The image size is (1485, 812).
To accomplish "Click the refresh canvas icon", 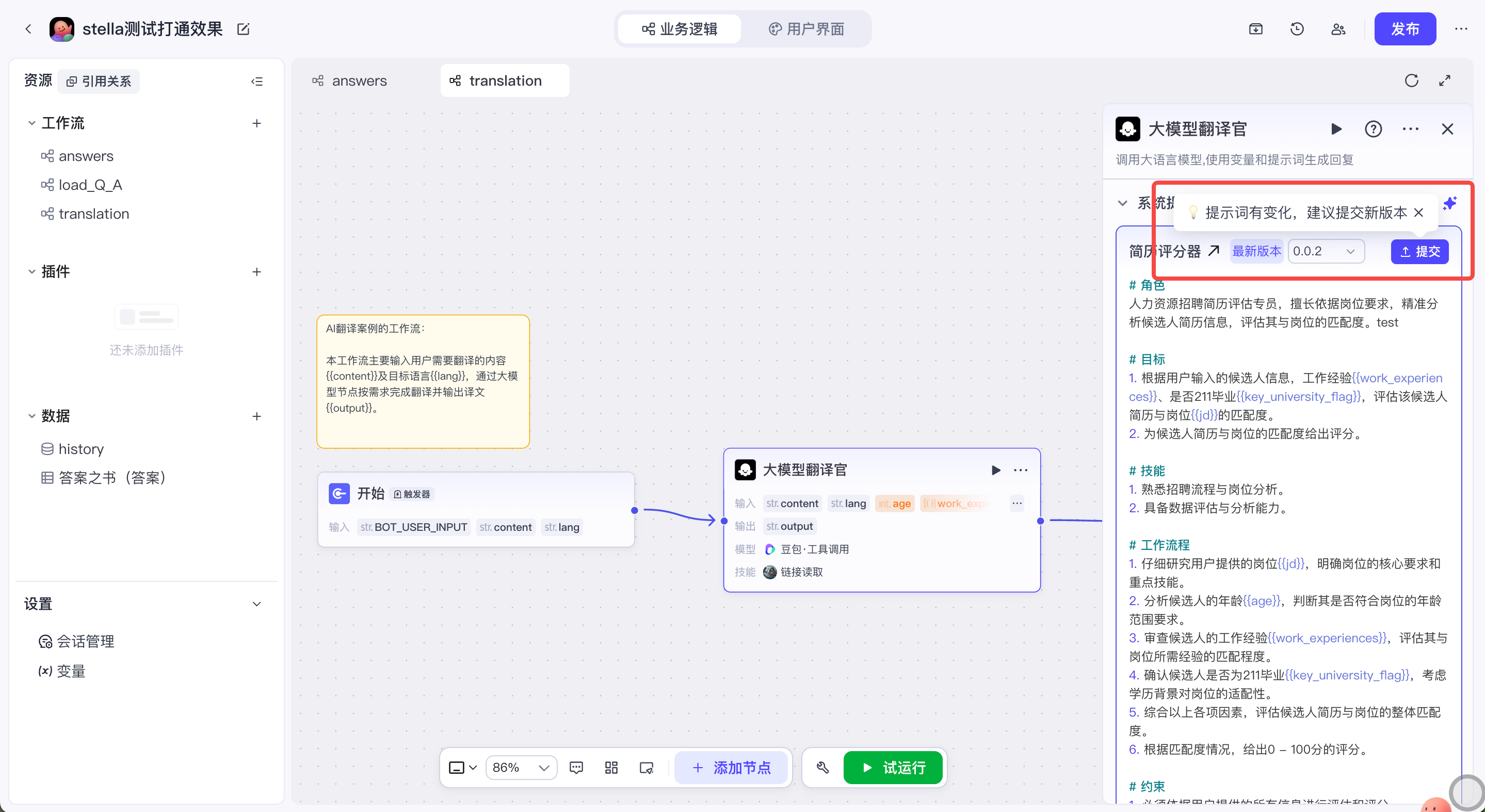I will tap(1411, 80).
